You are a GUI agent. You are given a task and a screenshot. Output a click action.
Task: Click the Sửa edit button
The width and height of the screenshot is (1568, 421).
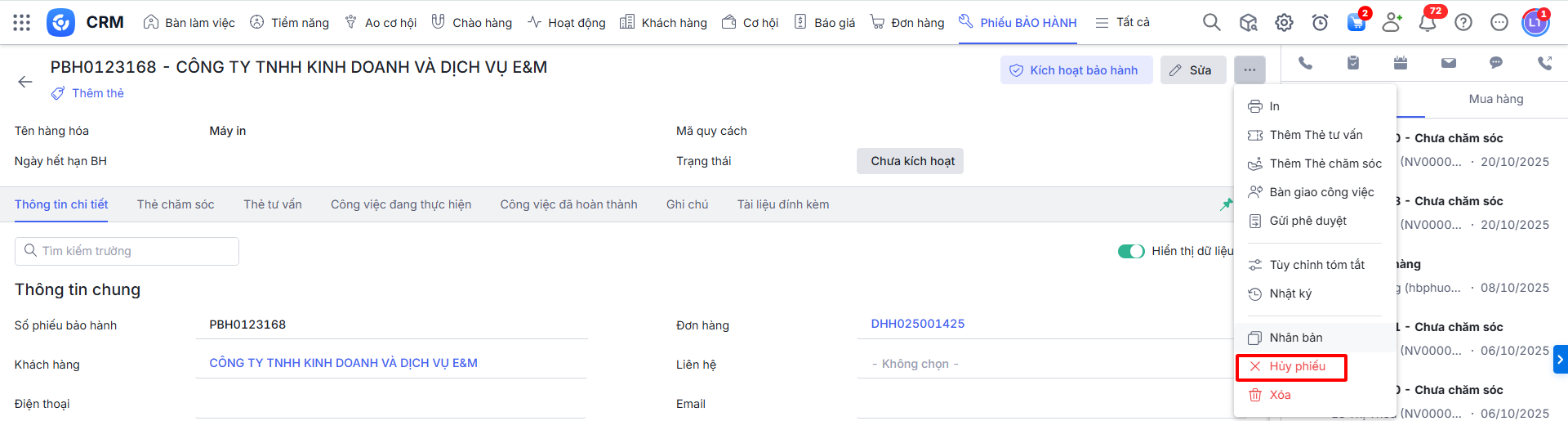[x=1192, y=70]
